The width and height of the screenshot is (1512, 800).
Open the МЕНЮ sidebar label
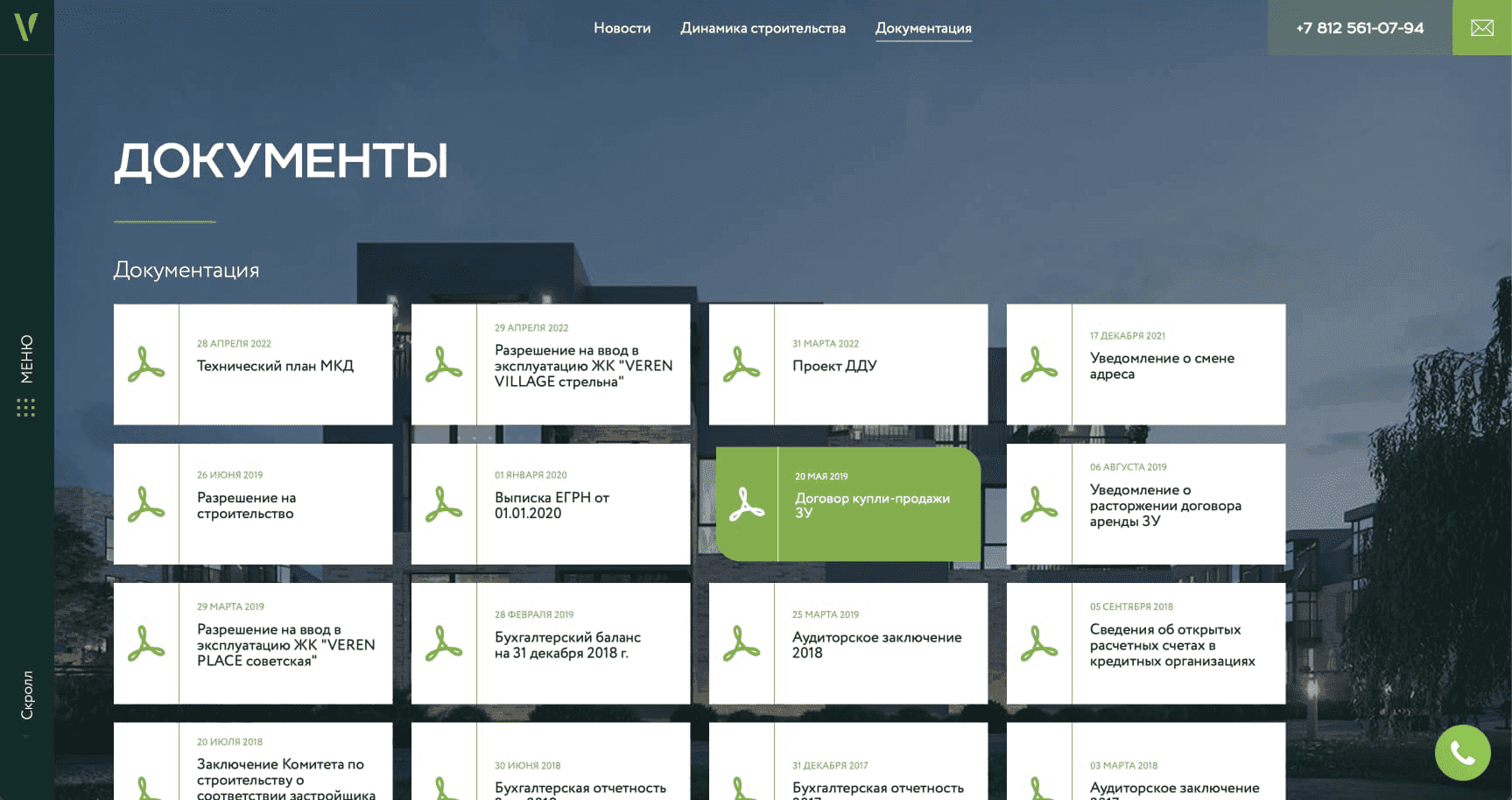pyautogui.click(x=26, y=359)
